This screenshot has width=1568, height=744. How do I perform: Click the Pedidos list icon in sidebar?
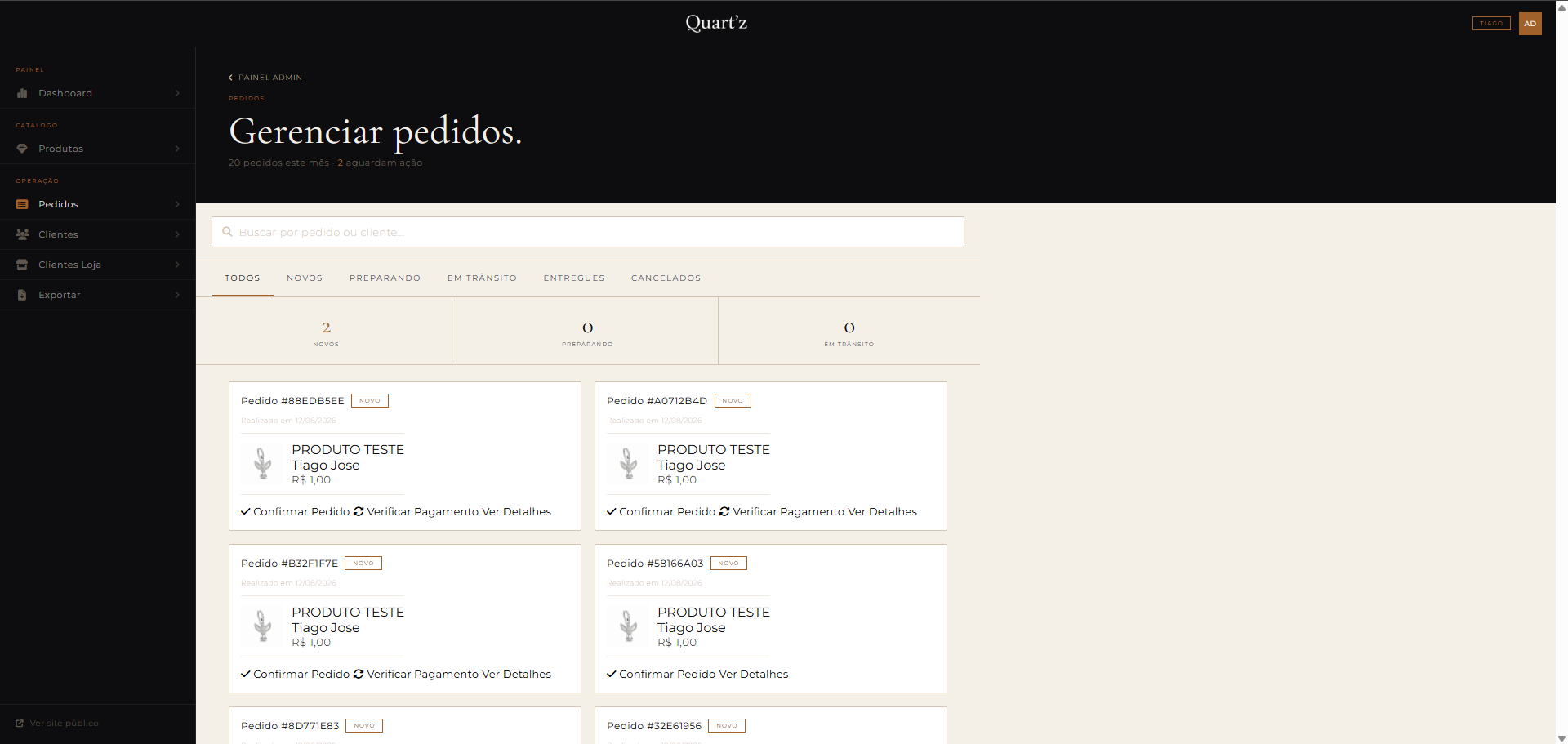[22, 204]
